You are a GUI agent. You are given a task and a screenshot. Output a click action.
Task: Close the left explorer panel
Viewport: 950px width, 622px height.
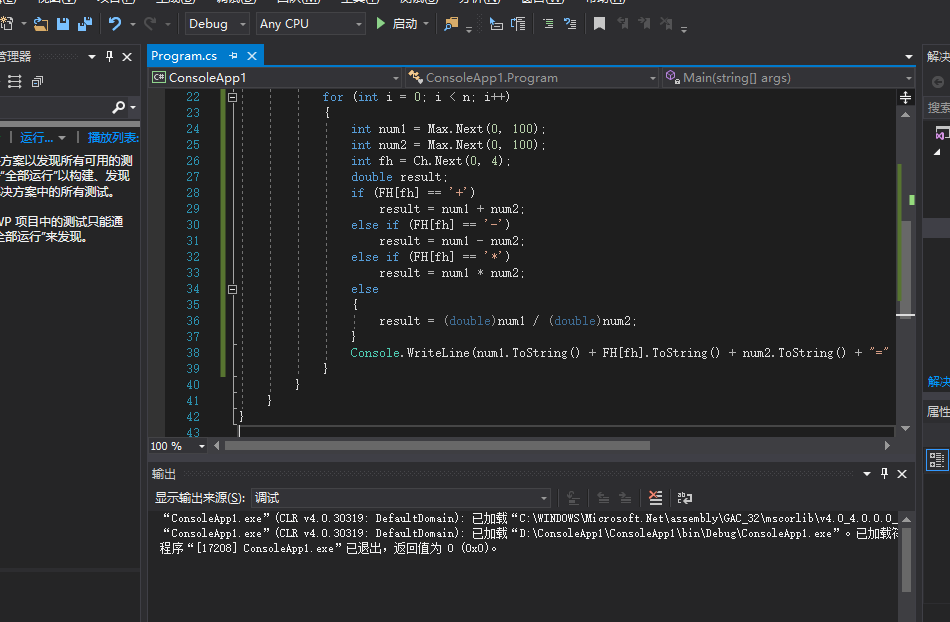[x=127, y=56]
